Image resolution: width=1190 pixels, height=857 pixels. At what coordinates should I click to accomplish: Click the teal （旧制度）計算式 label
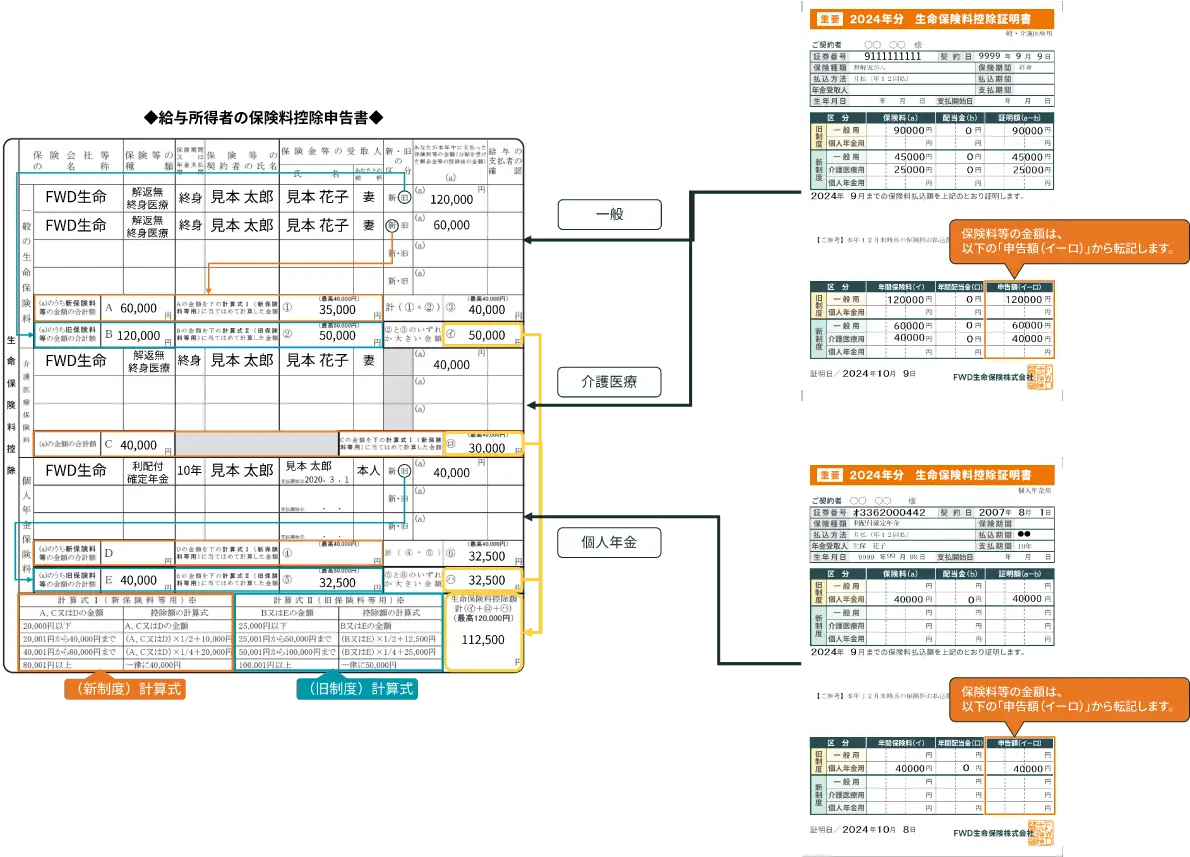tap(357, 688)
